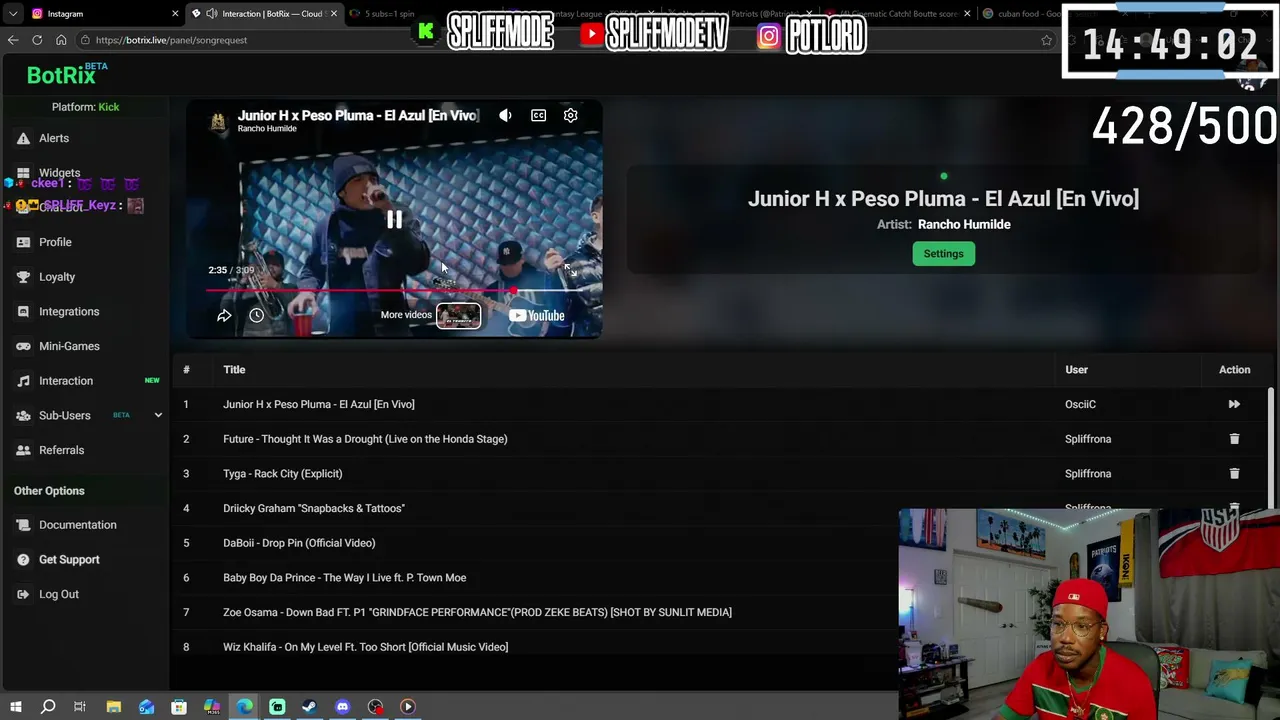
Task: Delete the Future song request
Action: 1234,439
